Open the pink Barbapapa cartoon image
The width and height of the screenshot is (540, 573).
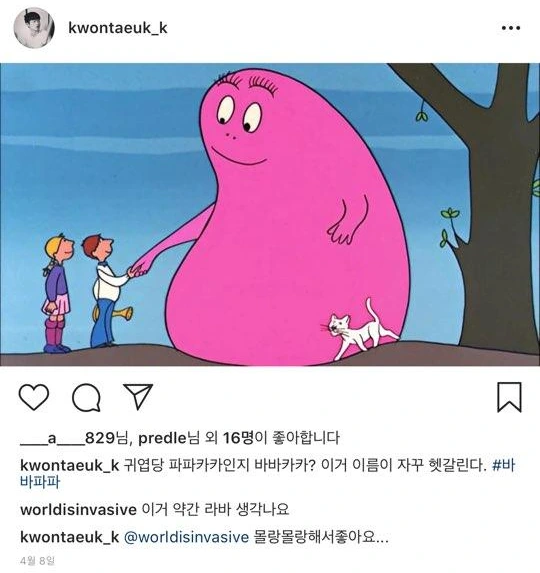(270, 215)
